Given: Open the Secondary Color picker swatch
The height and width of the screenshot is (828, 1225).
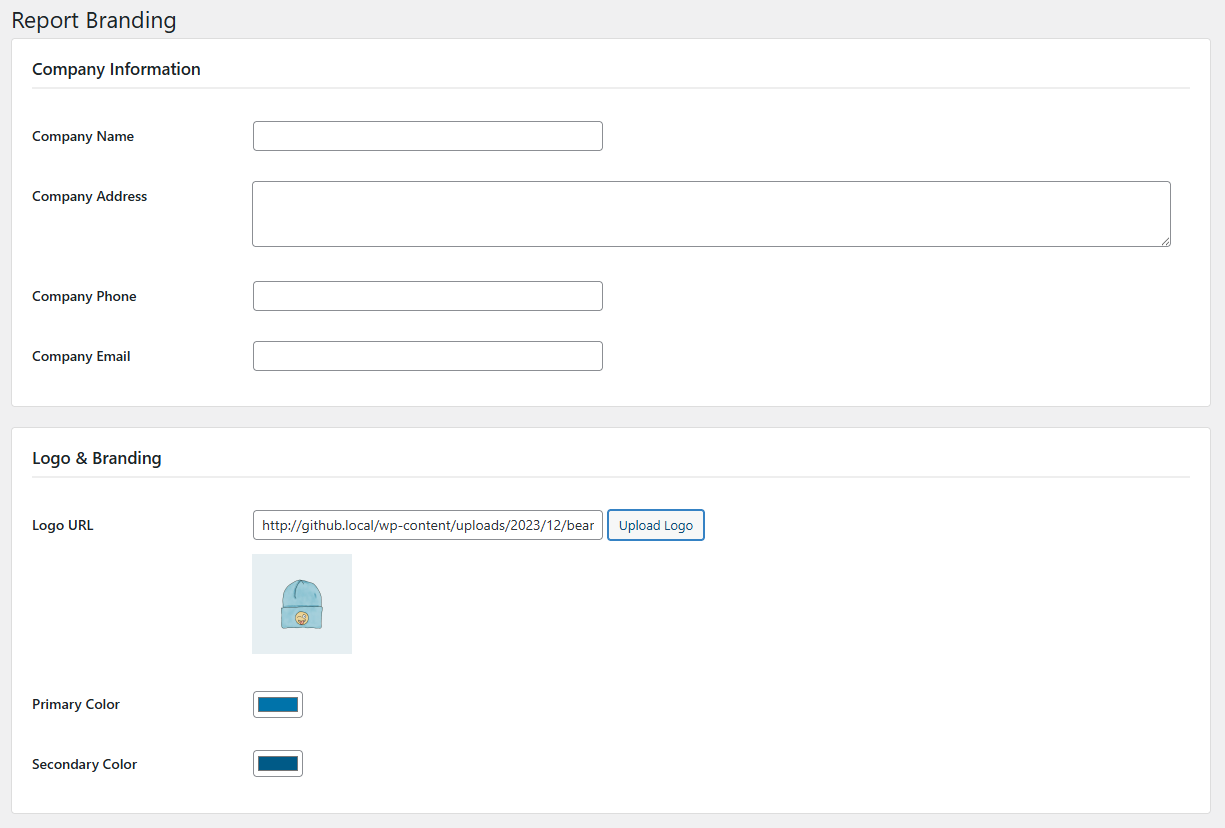Looking at the screenshot, I should point(278,764).
